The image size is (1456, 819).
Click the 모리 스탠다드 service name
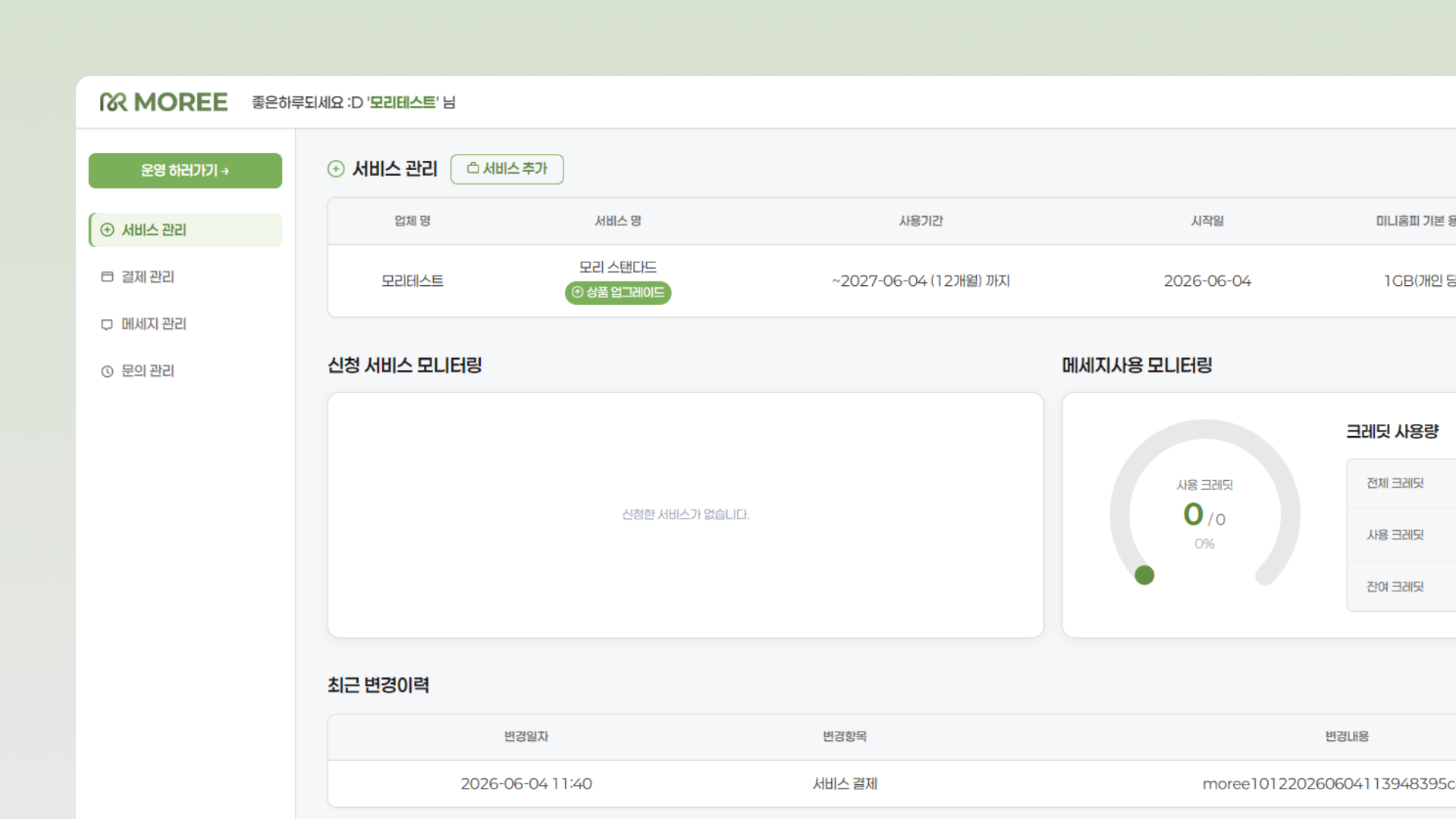coord(618,267)
